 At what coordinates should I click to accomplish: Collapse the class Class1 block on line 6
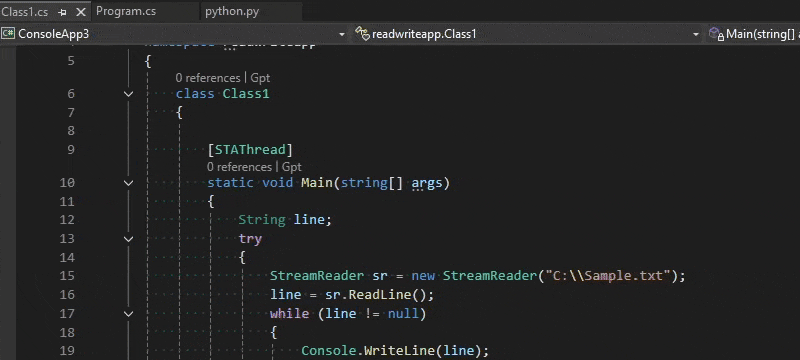(129, 94)
